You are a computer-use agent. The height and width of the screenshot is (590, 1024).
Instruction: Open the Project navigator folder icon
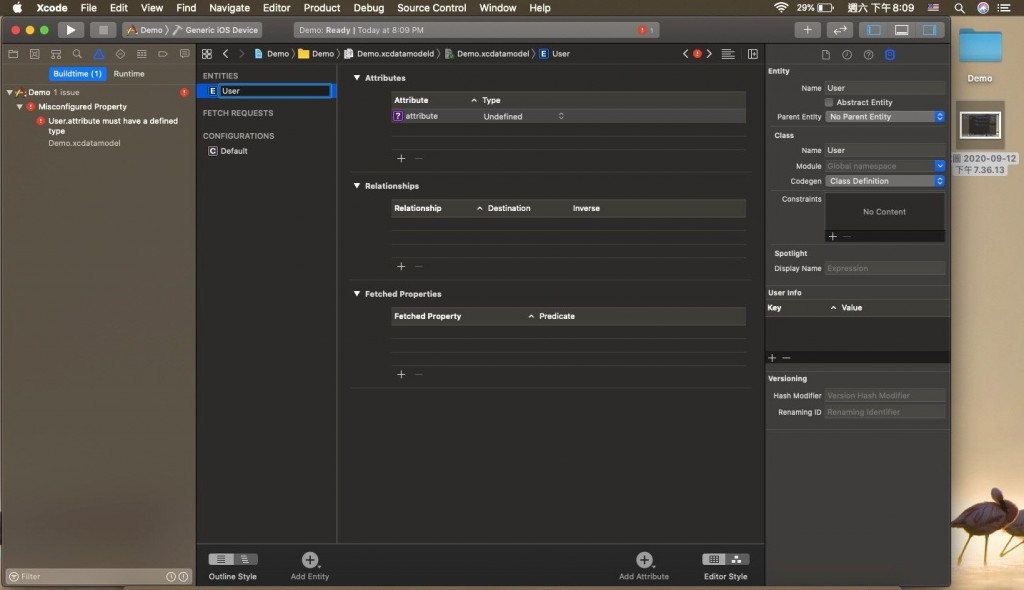[x=13, y=54]
